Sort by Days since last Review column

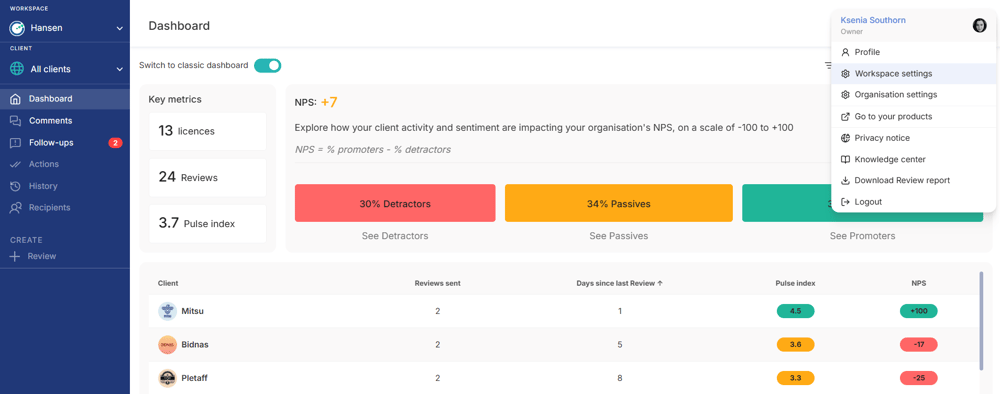pos(619,283)
